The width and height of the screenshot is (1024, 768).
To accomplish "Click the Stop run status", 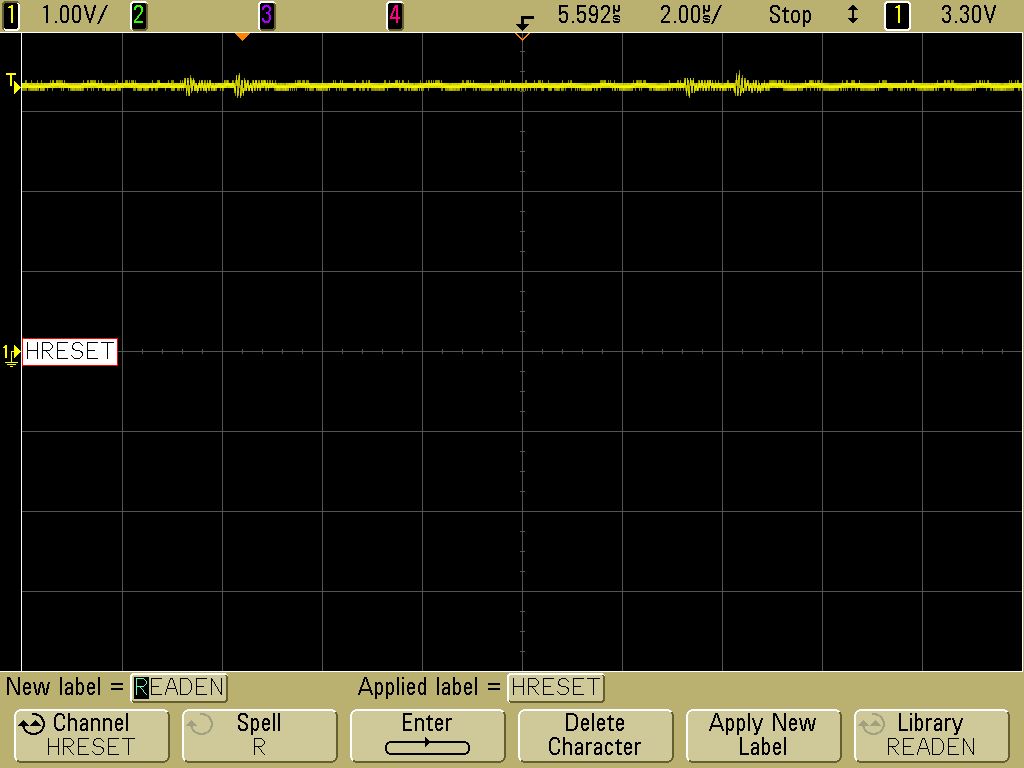I will coord(790,15).
